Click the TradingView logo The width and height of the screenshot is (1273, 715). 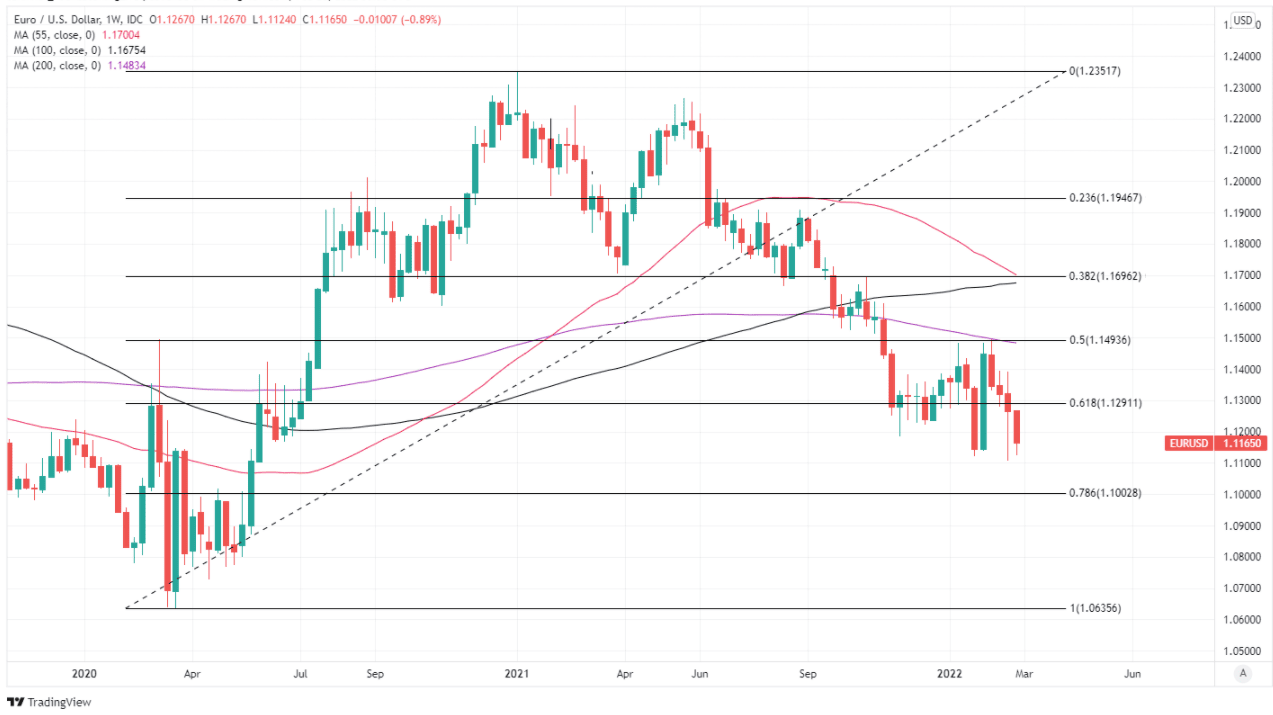49,702
